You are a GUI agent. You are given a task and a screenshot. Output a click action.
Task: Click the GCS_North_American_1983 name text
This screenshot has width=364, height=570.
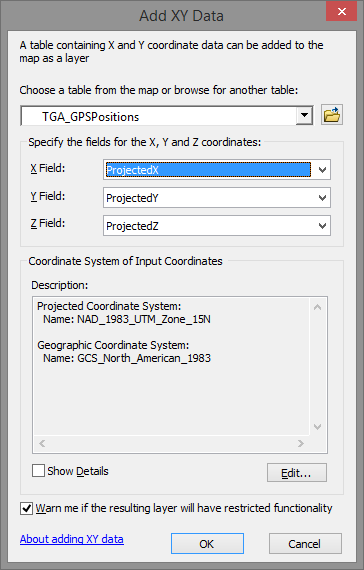[144, 358]
